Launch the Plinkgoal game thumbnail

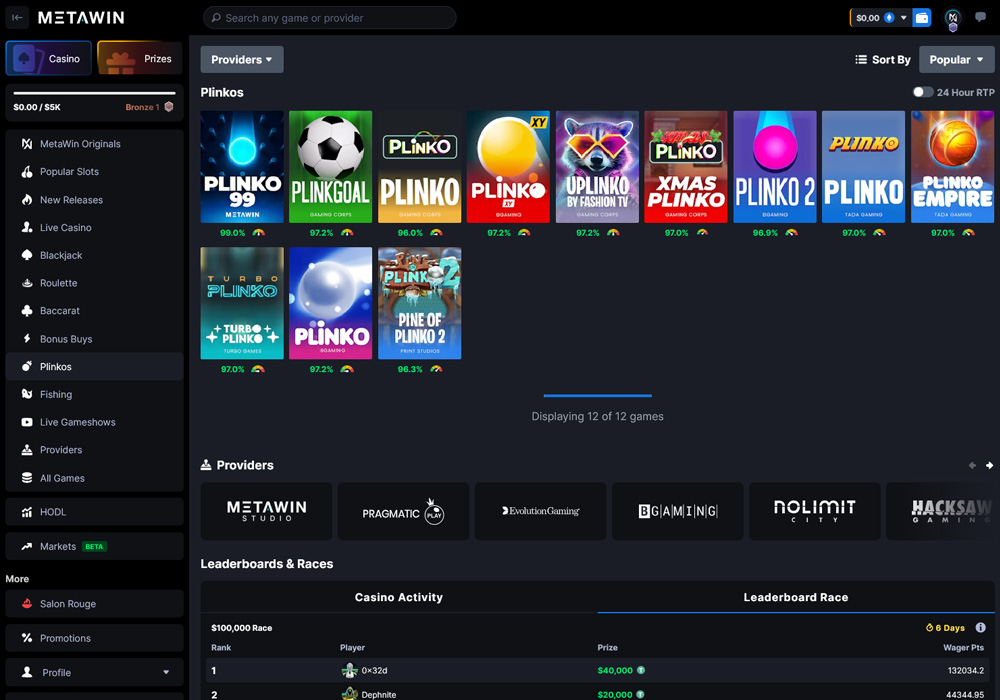[330, 167]
